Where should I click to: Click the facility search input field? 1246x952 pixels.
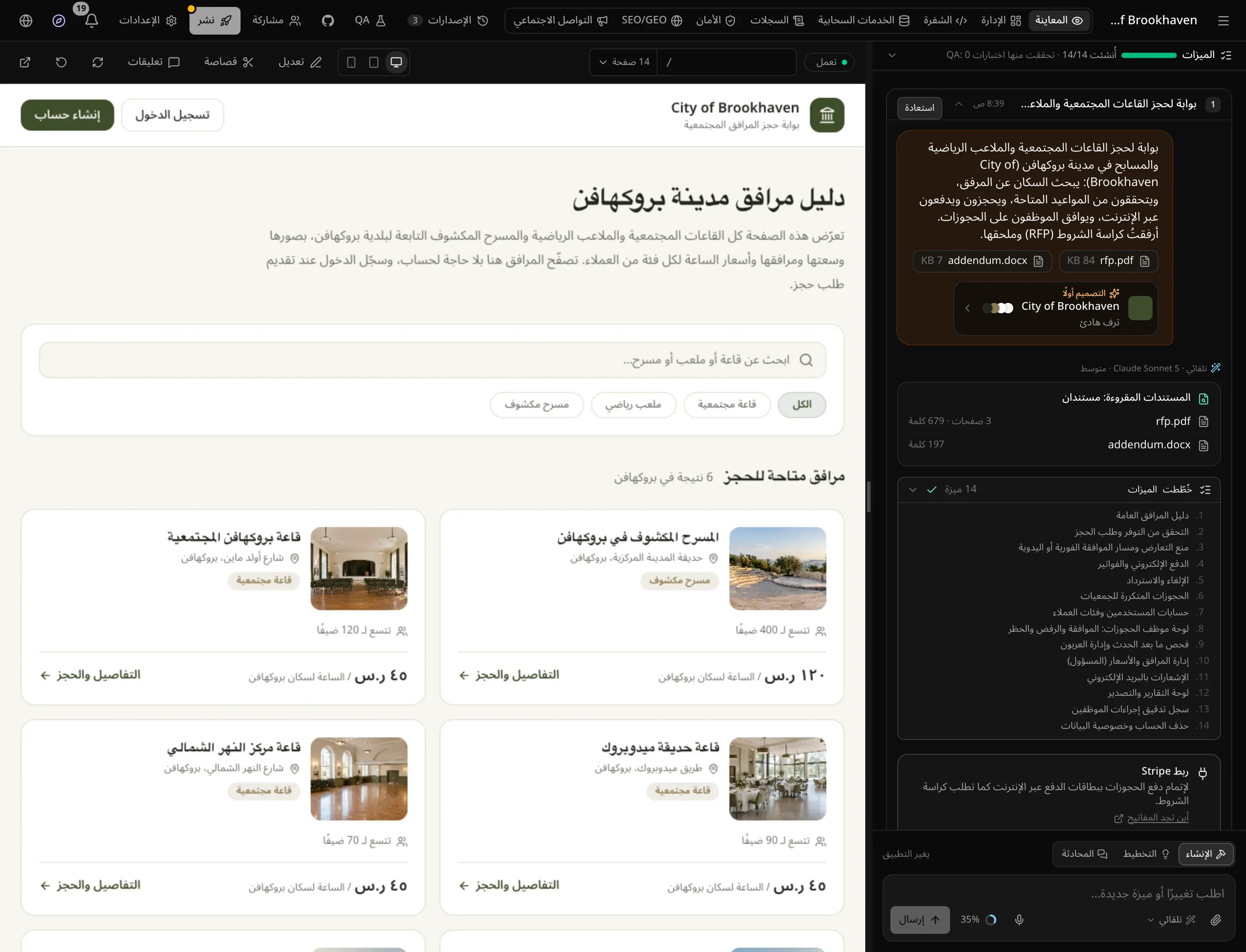click(432, 360)
